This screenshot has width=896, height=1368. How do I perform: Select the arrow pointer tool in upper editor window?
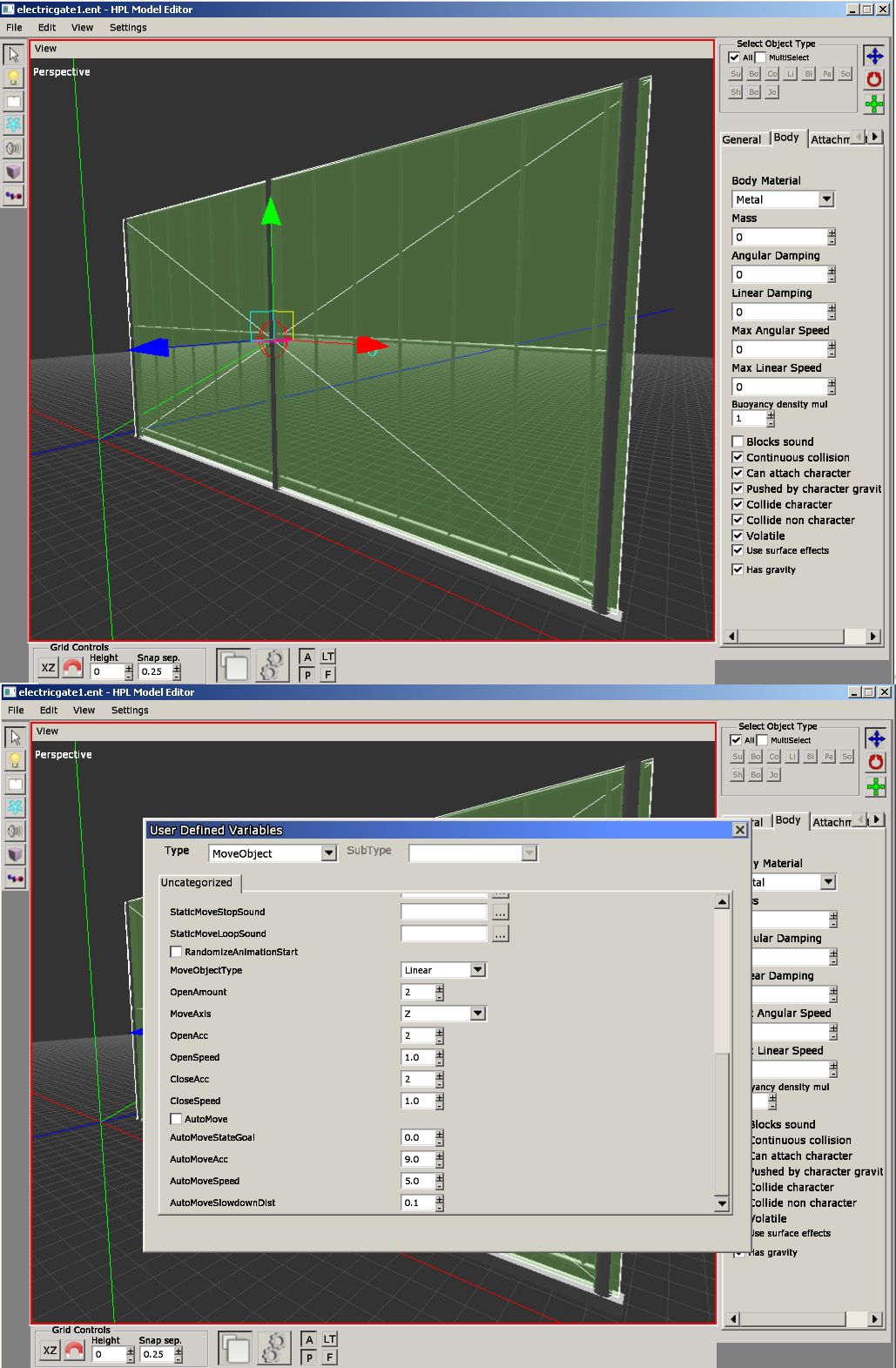pos(13,55)
